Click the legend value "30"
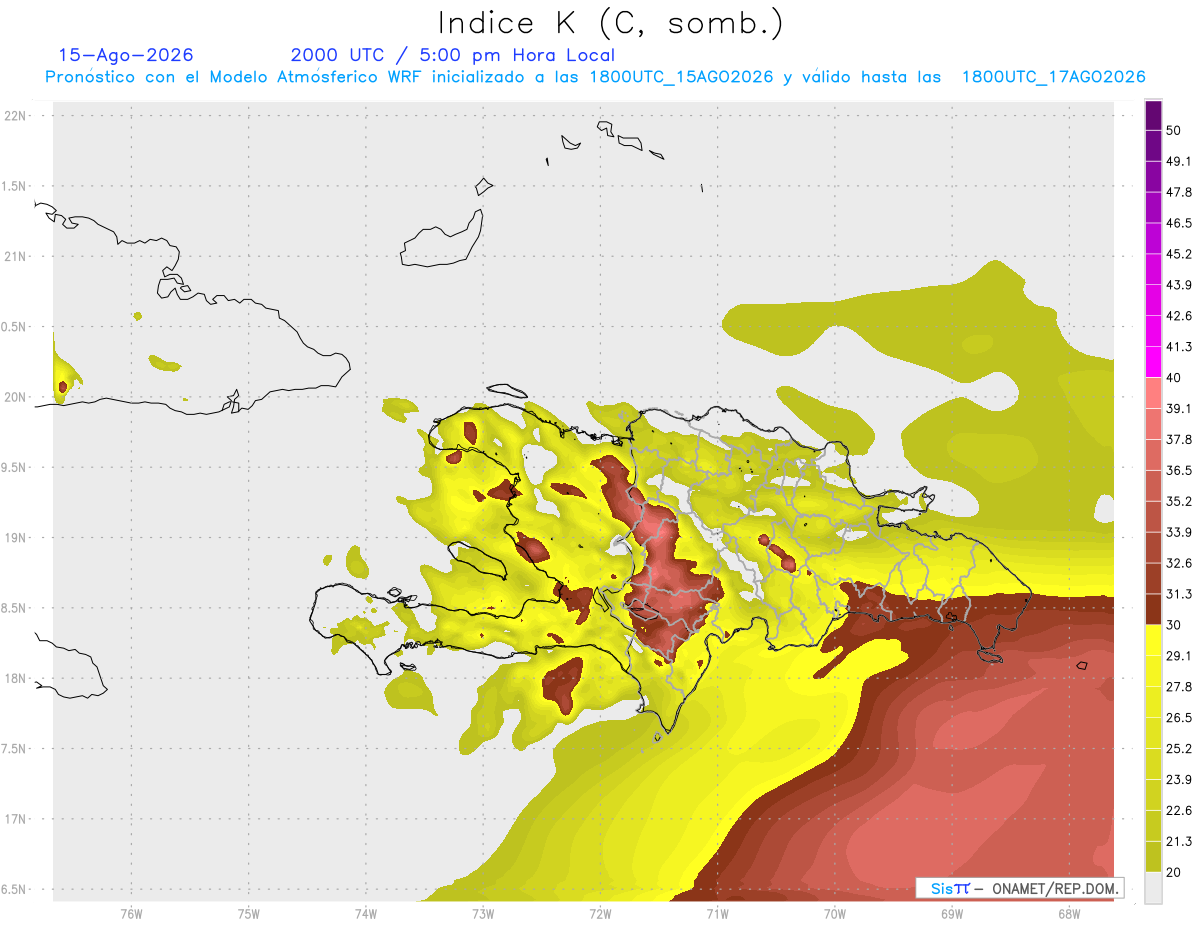The height and width of the screenshot is (927, 1200). [x=1174, y=625]
